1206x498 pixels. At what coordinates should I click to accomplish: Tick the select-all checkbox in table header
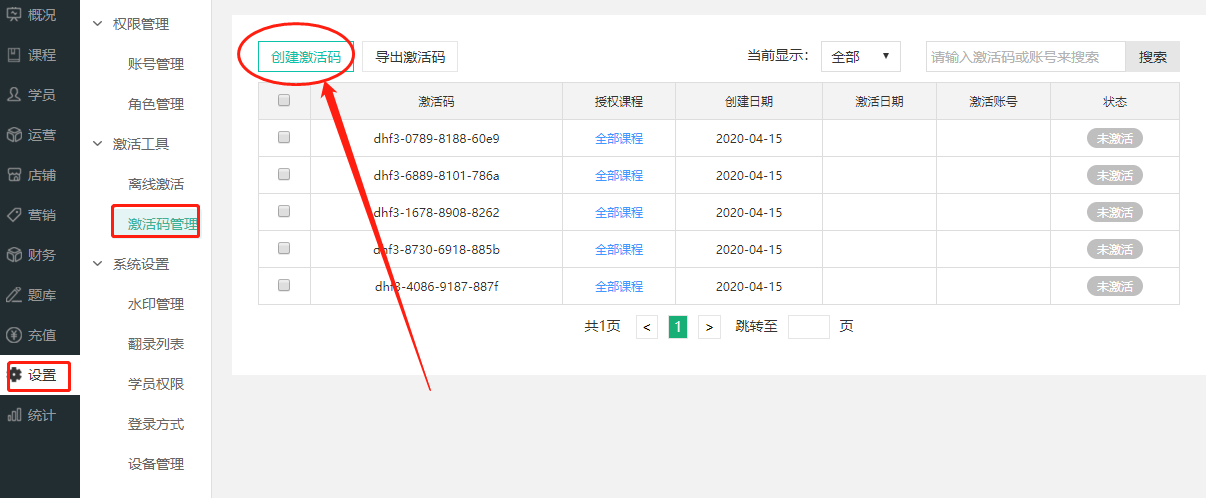[x=284, y=100]
